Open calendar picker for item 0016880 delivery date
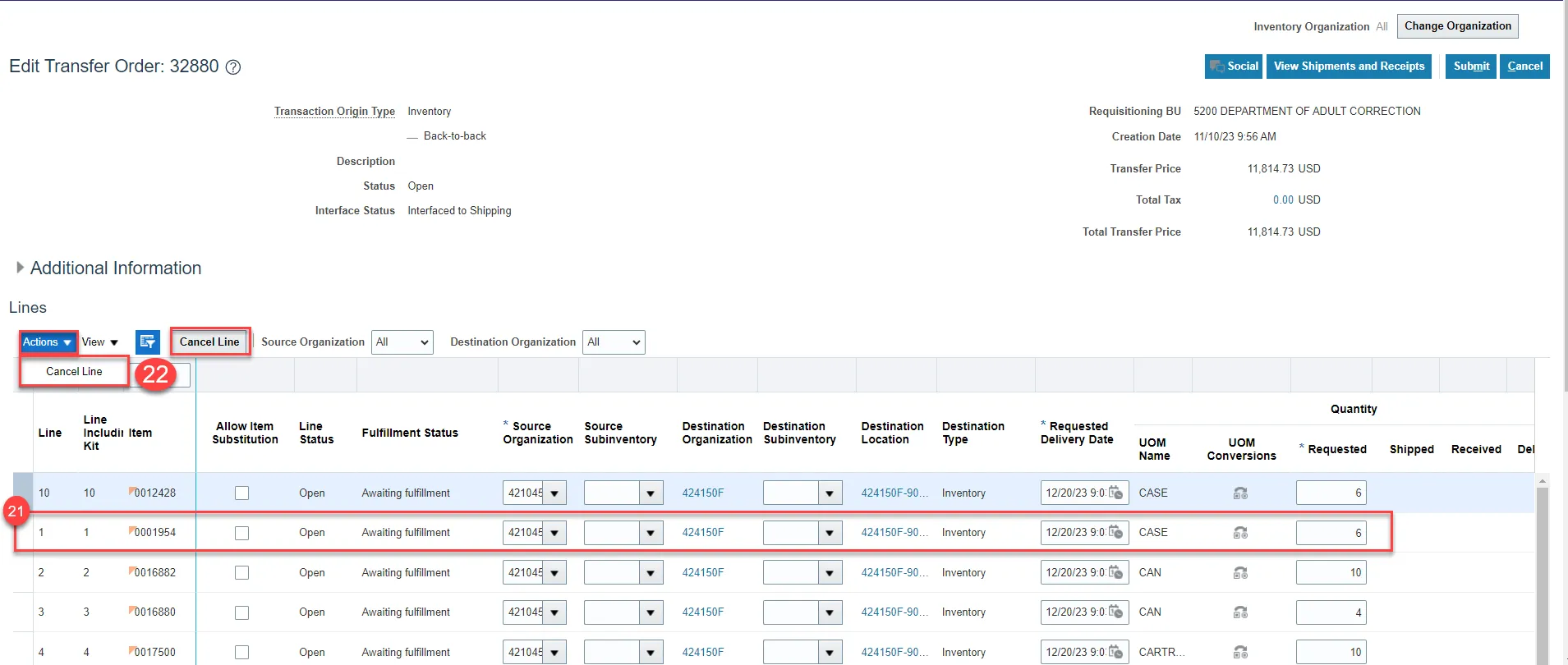The width and height of the screenshot is (1568, 665). click(1116, 612)
